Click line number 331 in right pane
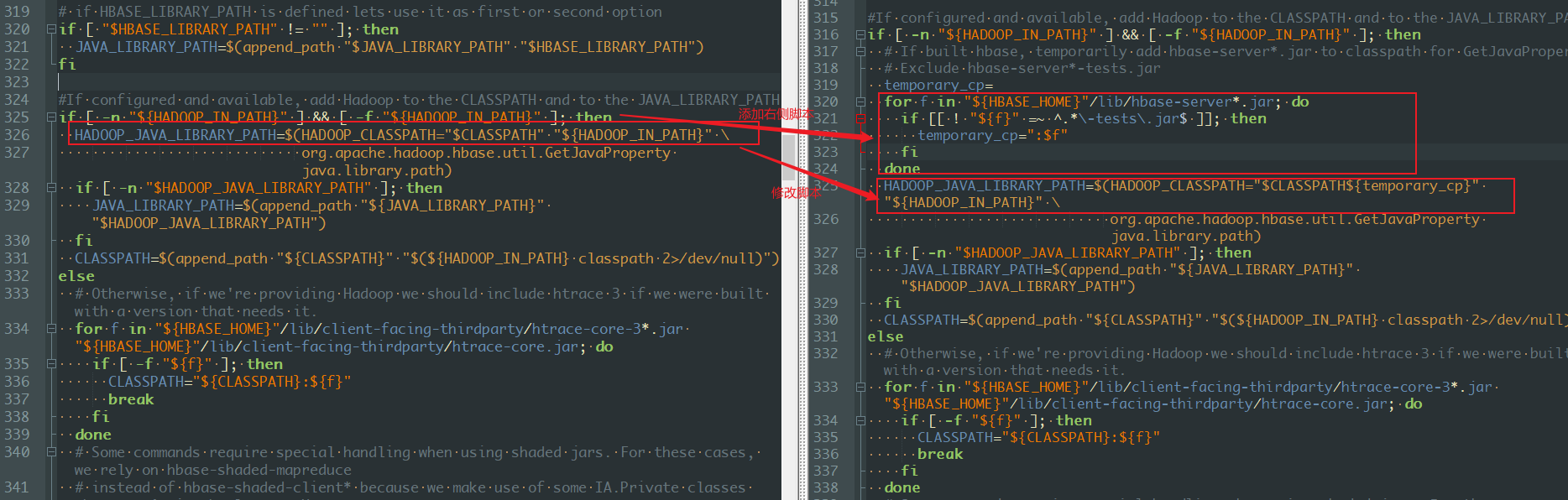The height and width of the screenshot is (500, 1568). [826, 336]
